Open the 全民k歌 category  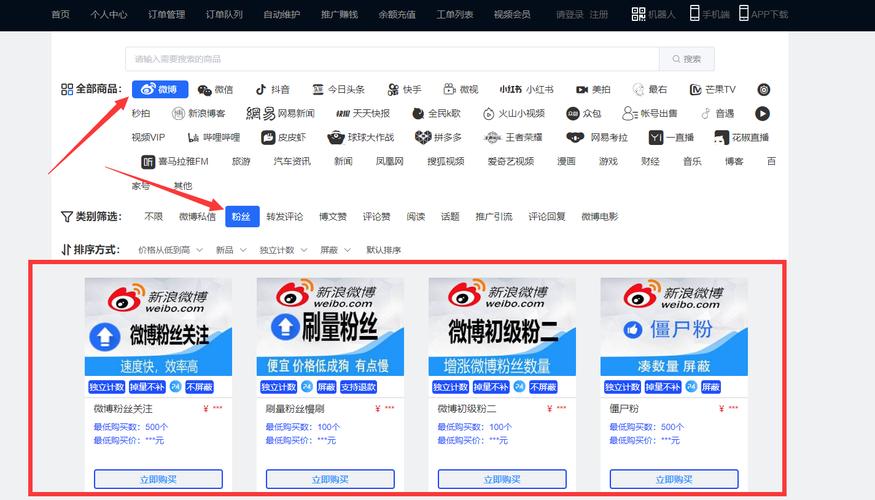436,113
